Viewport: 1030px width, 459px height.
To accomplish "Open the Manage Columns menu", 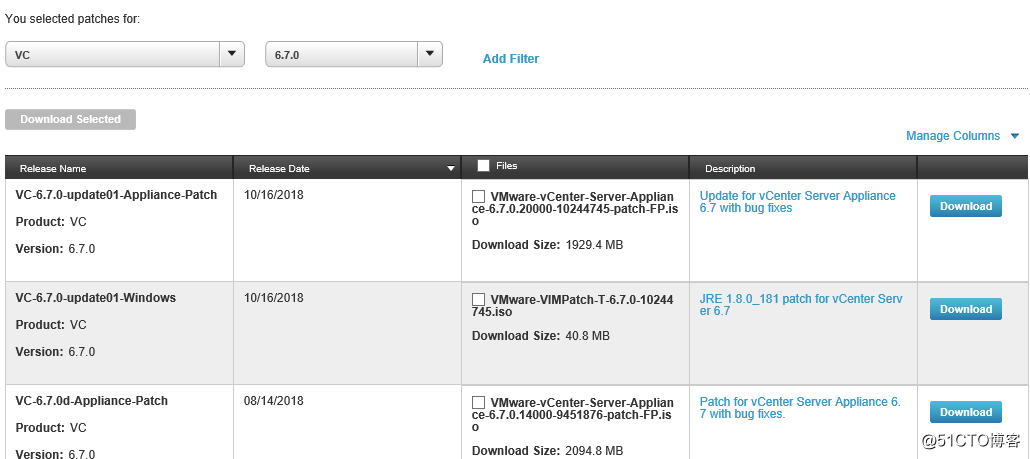I will pos(962,136).
